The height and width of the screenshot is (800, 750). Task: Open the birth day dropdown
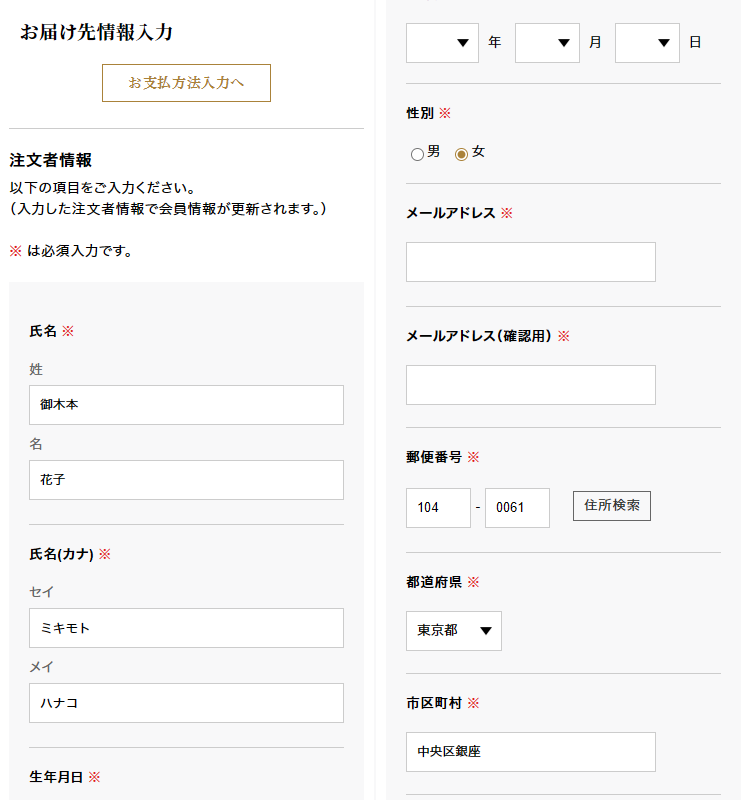tap(647, 43)
